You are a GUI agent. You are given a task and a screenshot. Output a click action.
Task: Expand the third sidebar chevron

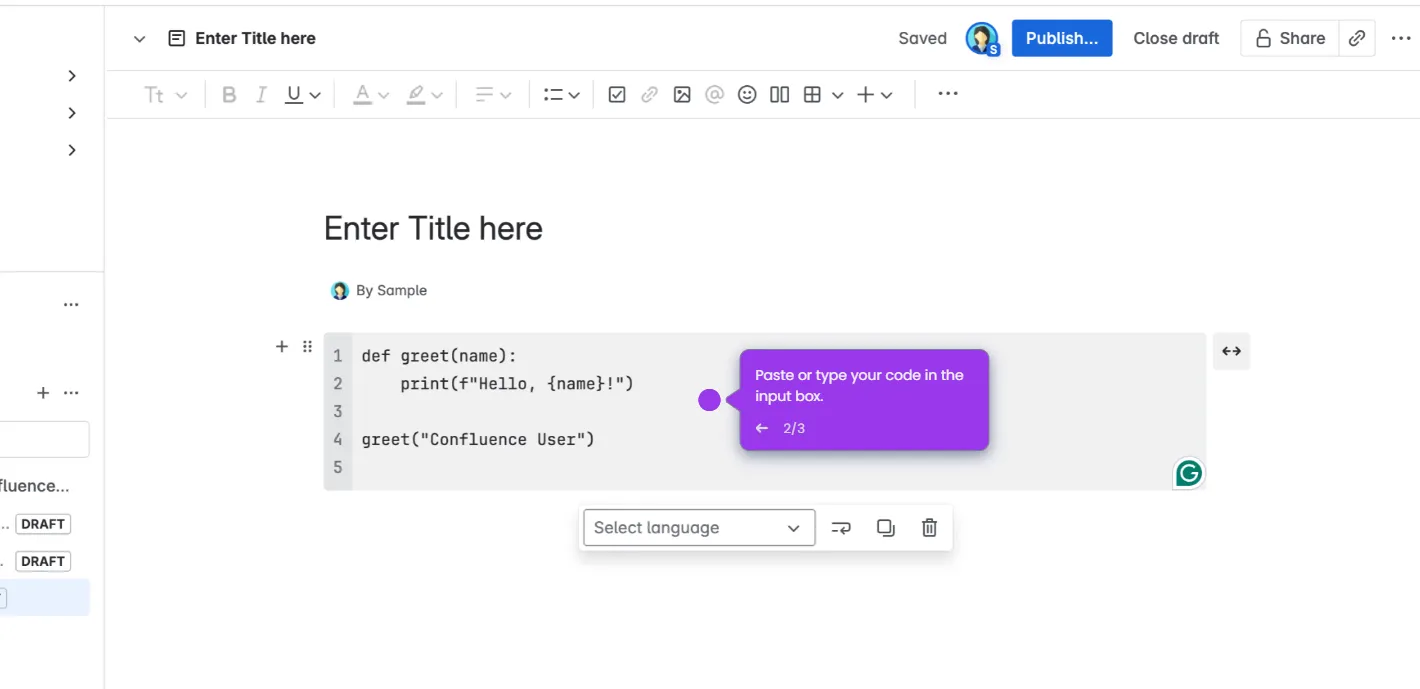pyautogui.click(x=72, y=150)
